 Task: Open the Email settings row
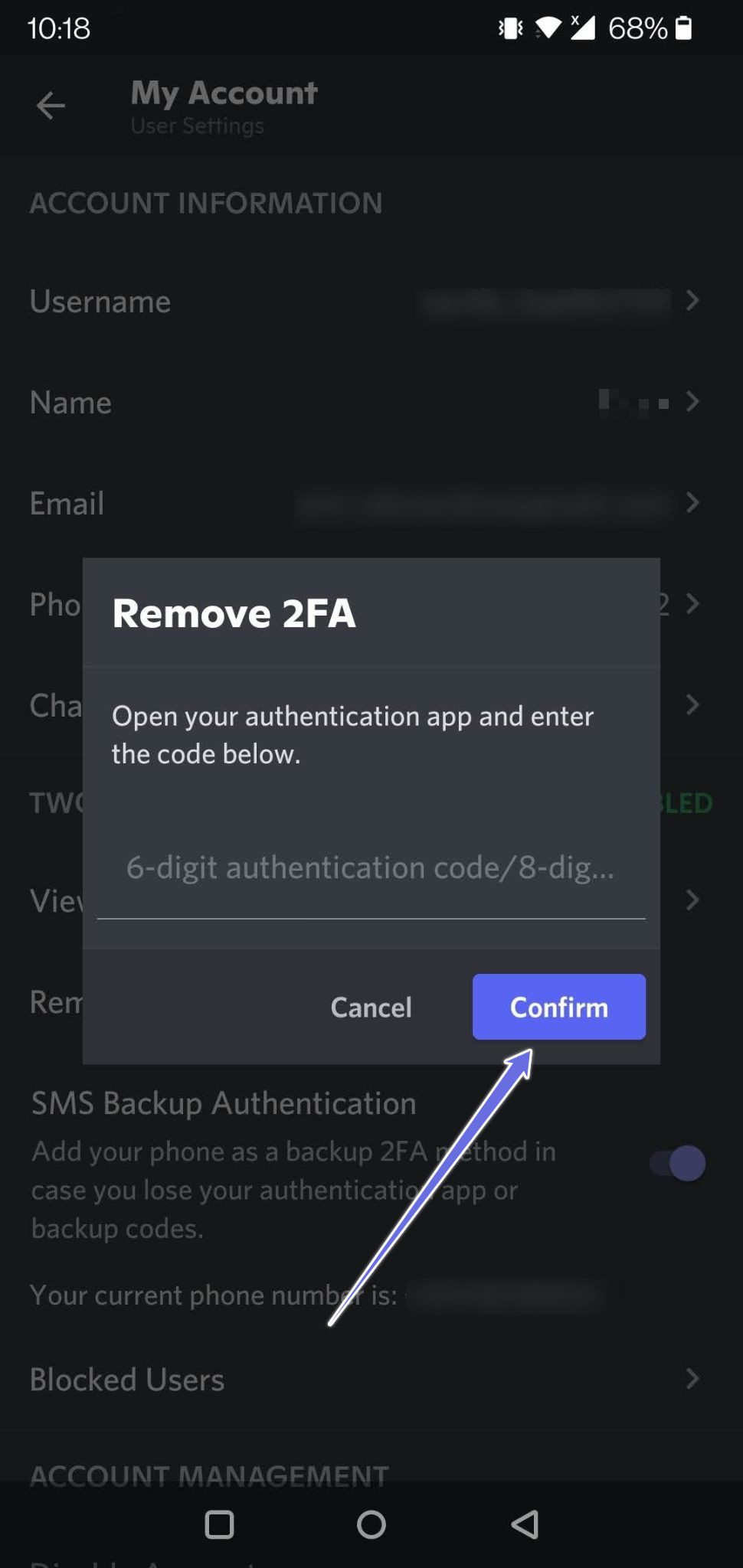click(67, 504)
